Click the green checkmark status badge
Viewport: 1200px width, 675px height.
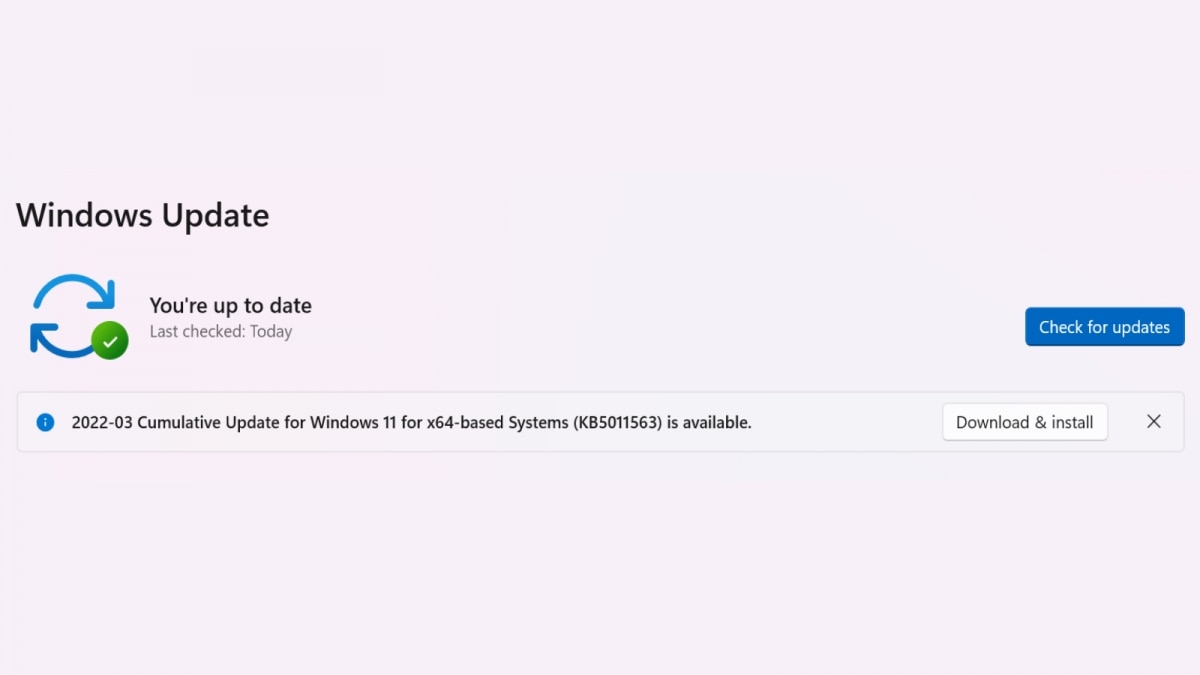point(110,341)
